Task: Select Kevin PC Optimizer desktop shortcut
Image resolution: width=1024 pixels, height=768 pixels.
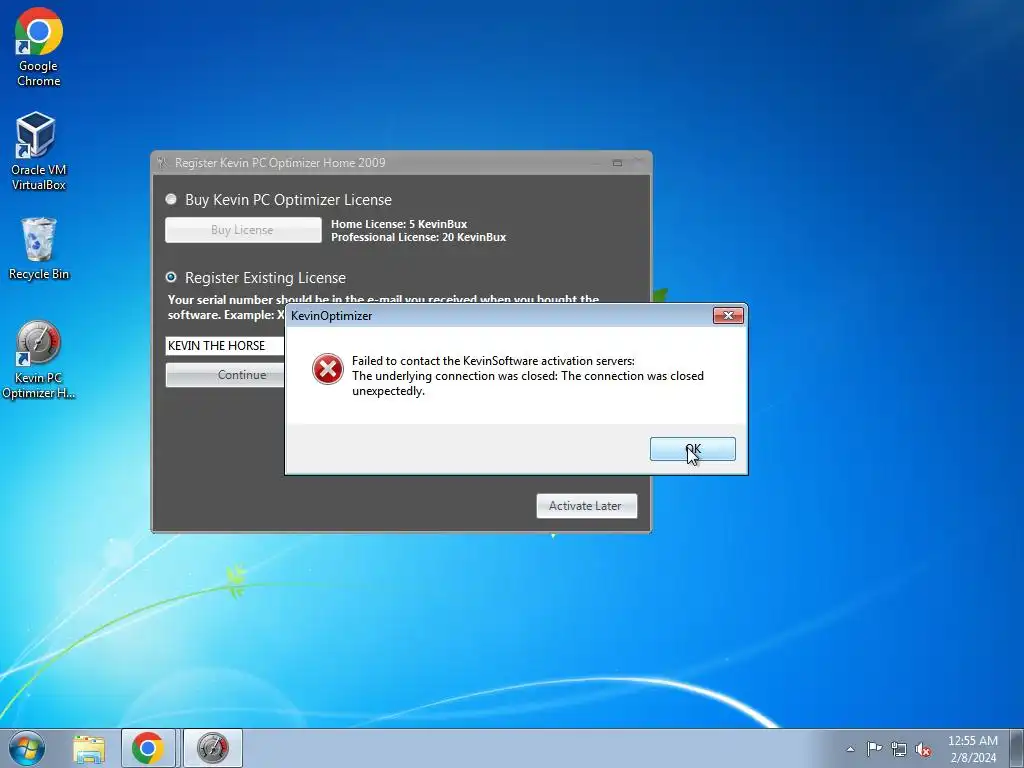Action: (39, 359)
